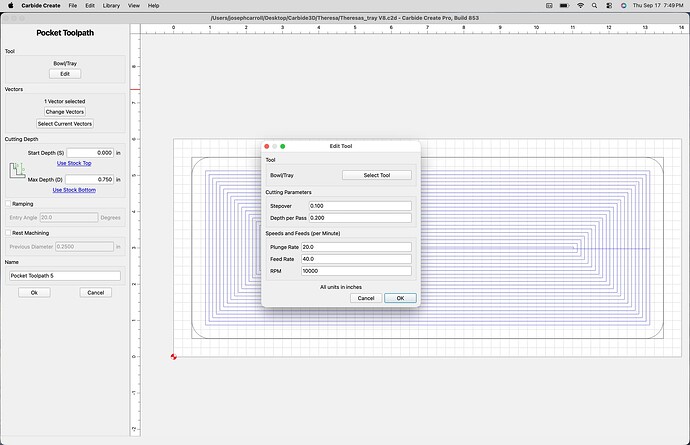Click the Entry Angle field
Image resolution: width=690 pixels, height=445 pixels.
tap(69, 217)
